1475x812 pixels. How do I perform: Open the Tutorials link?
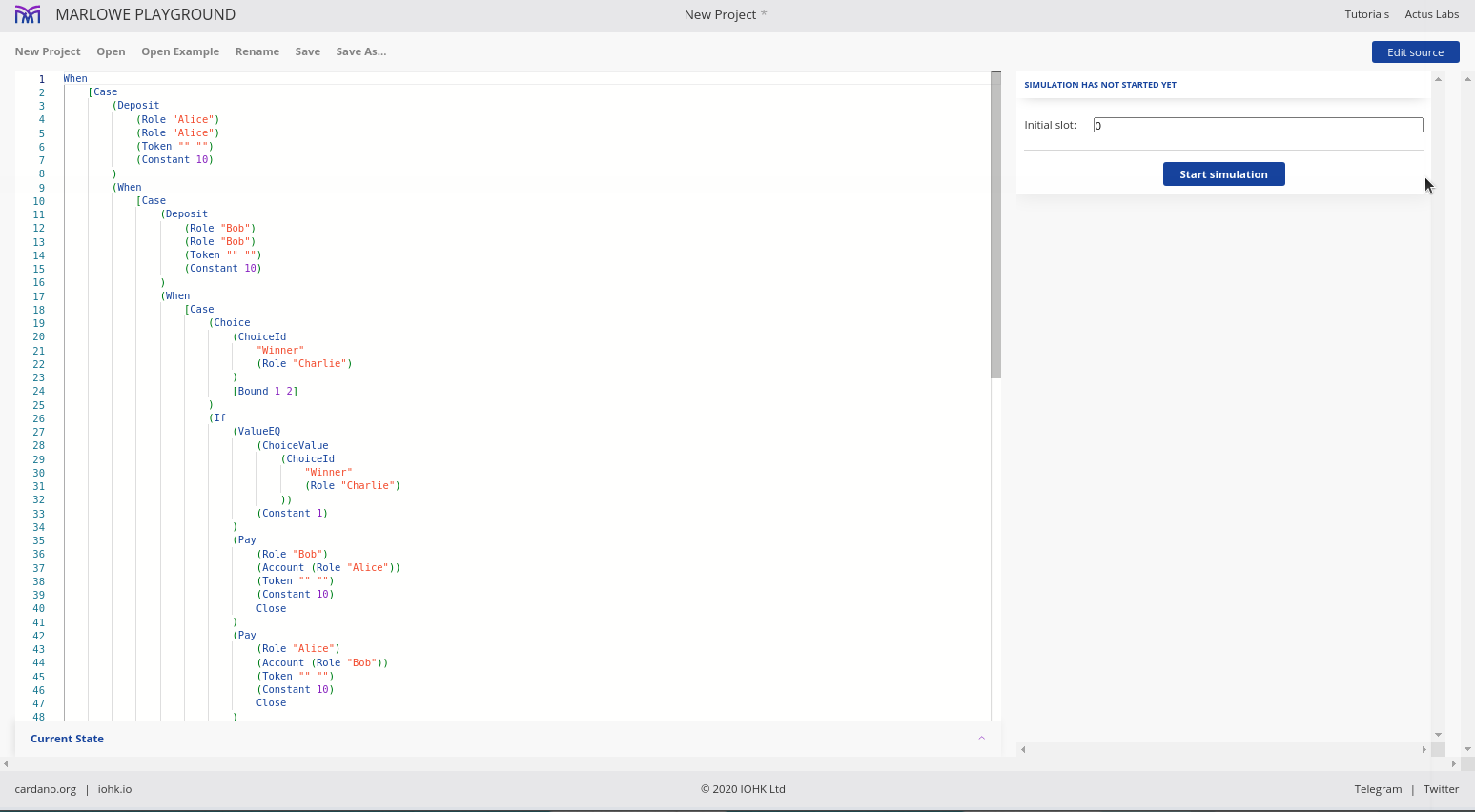tap(1366, 14)
